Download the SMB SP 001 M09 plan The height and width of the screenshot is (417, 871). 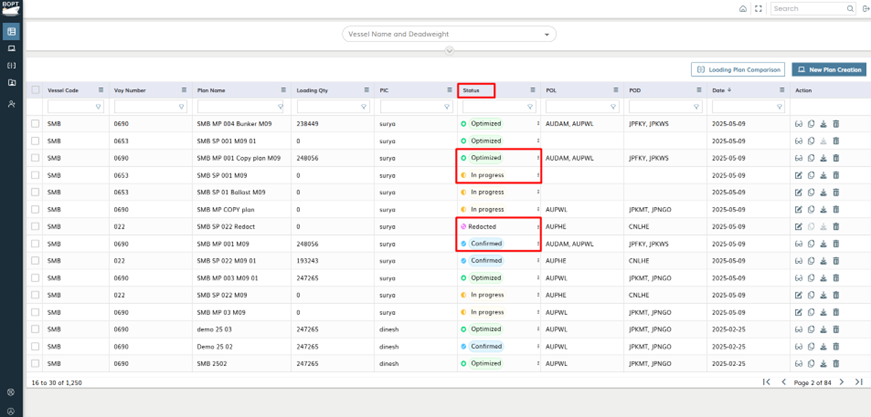[823, 175]
